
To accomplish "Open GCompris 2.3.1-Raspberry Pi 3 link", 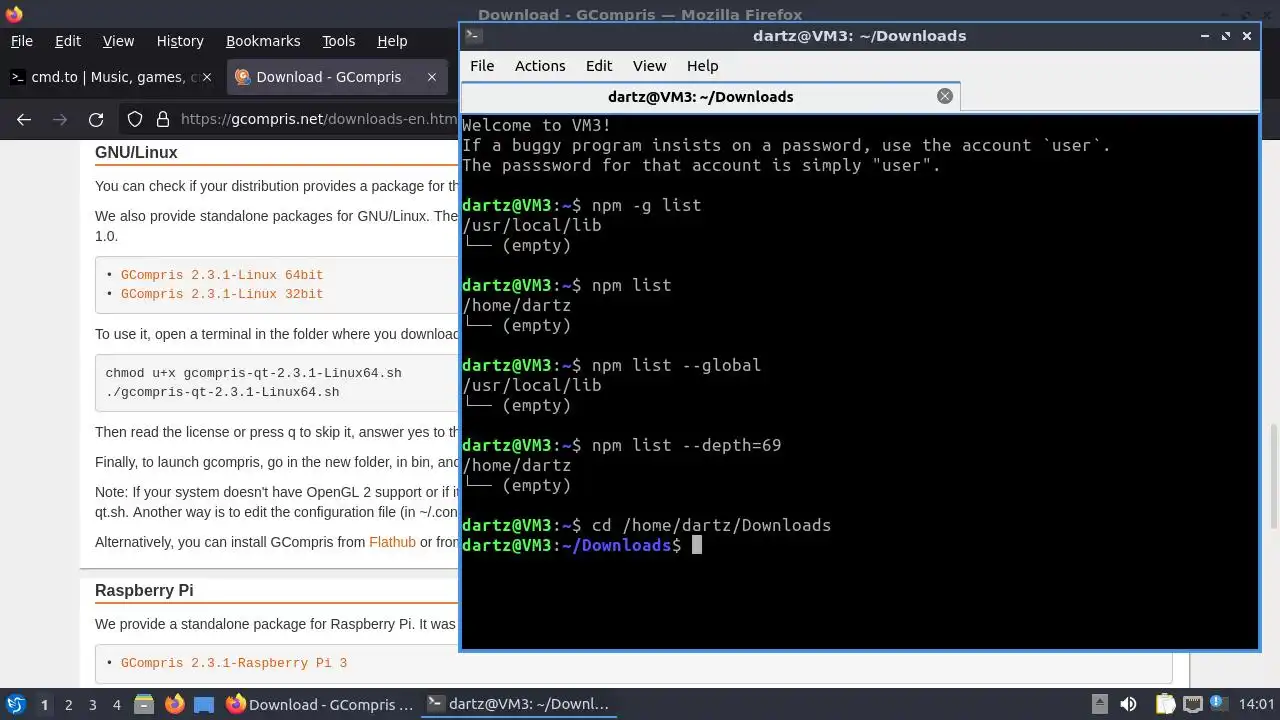I will (x=234, y=662).
